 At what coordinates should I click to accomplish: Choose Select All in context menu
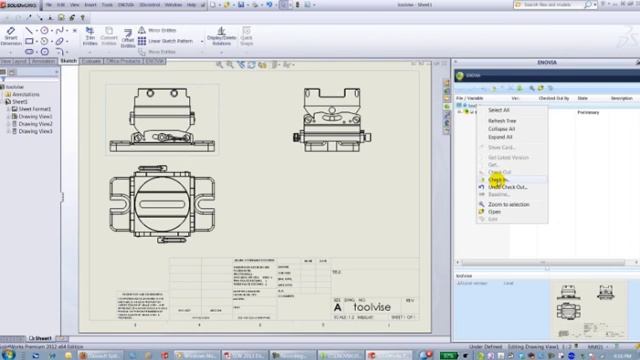click(498, 110)
